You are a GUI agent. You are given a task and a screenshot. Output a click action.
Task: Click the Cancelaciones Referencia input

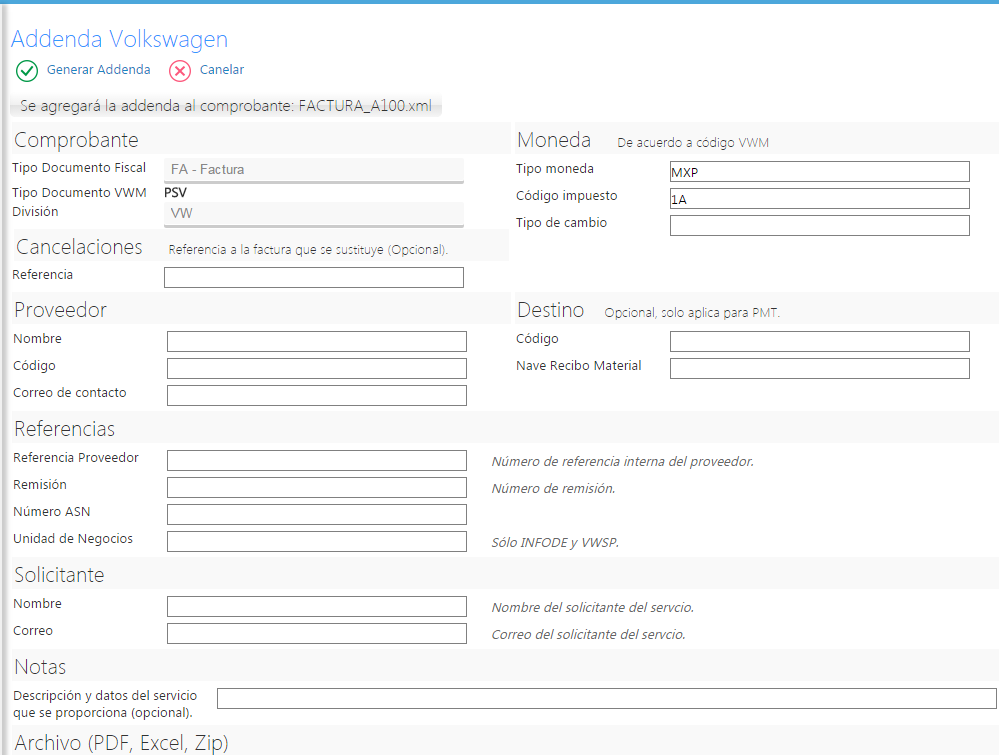point(313,278)
